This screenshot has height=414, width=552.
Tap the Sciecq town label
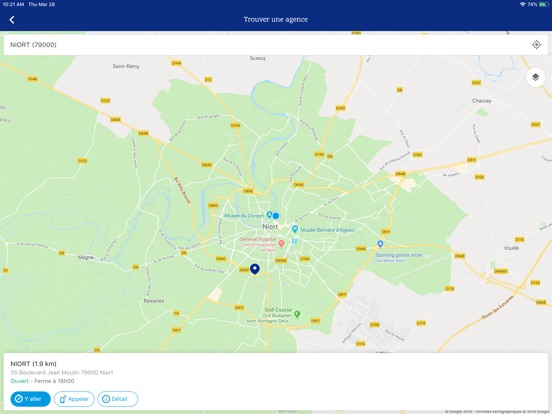coord(257,58)
